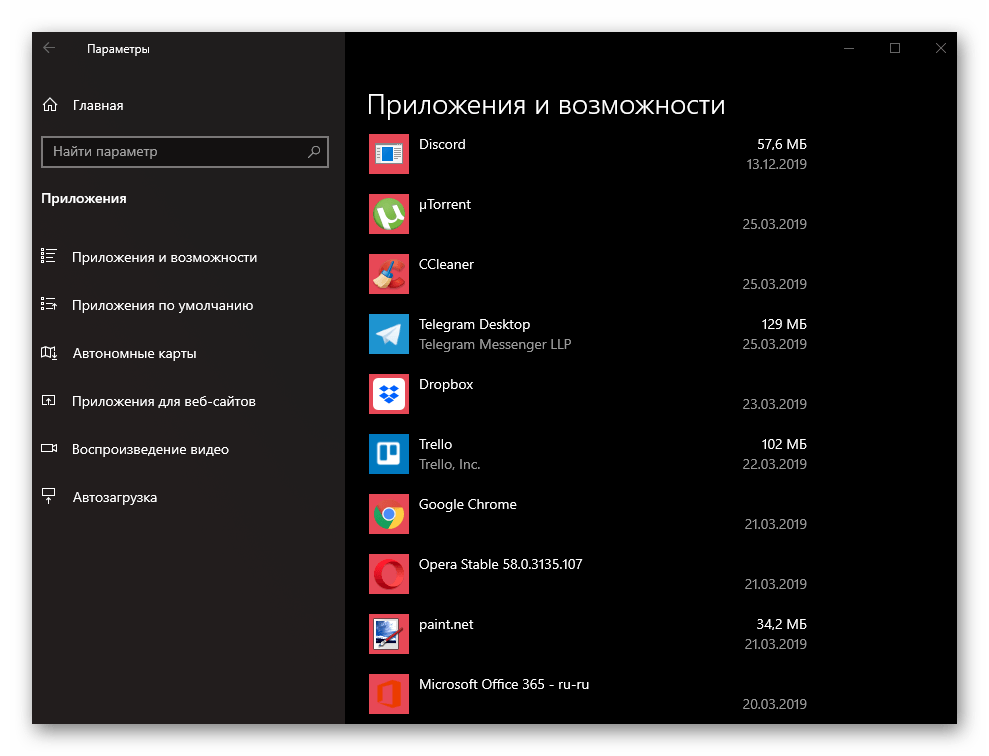Go to Автозагрузка startup settings
989x756 pixels.
(x=114, y=497)
